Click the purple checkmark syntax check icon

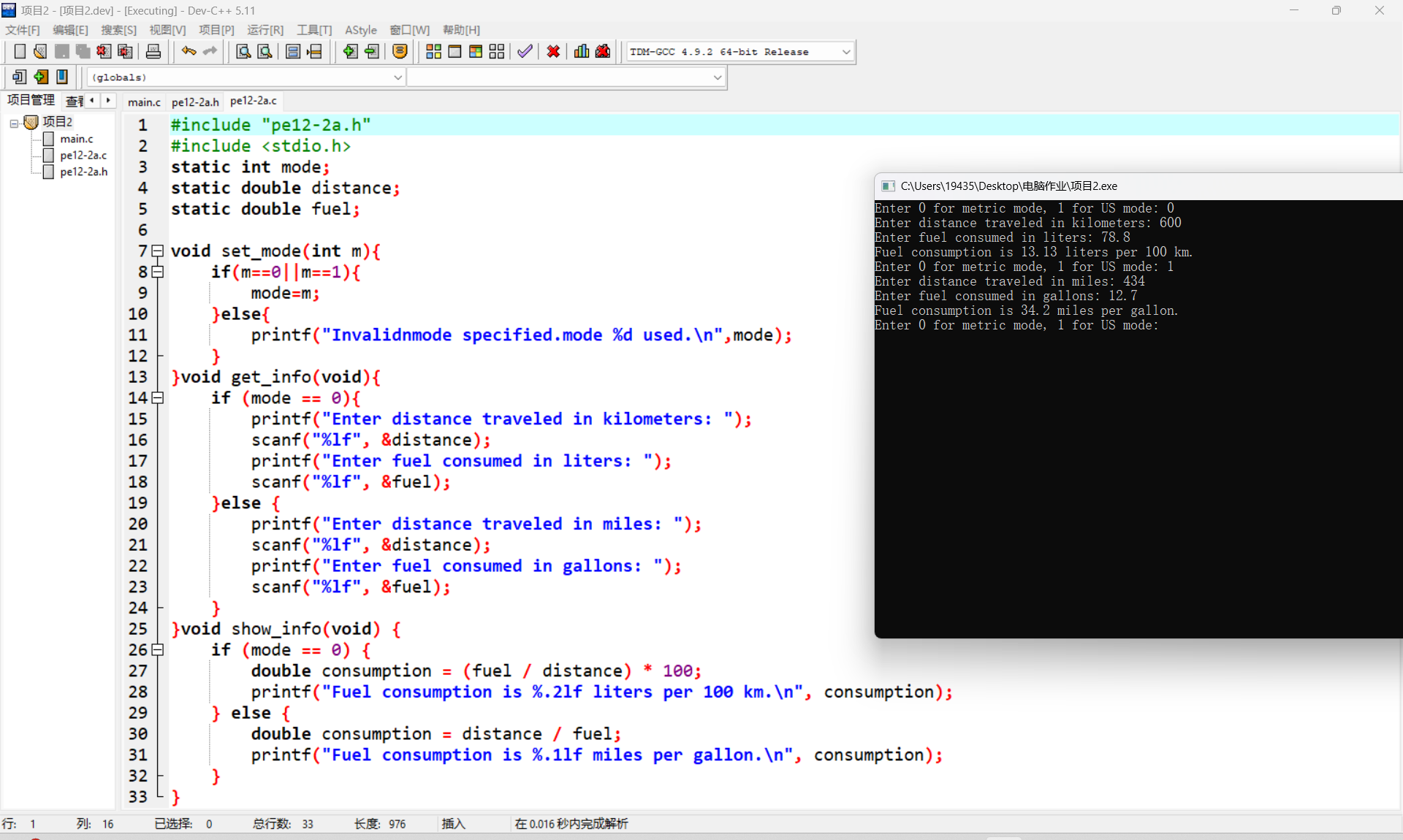tap(525, 52)
